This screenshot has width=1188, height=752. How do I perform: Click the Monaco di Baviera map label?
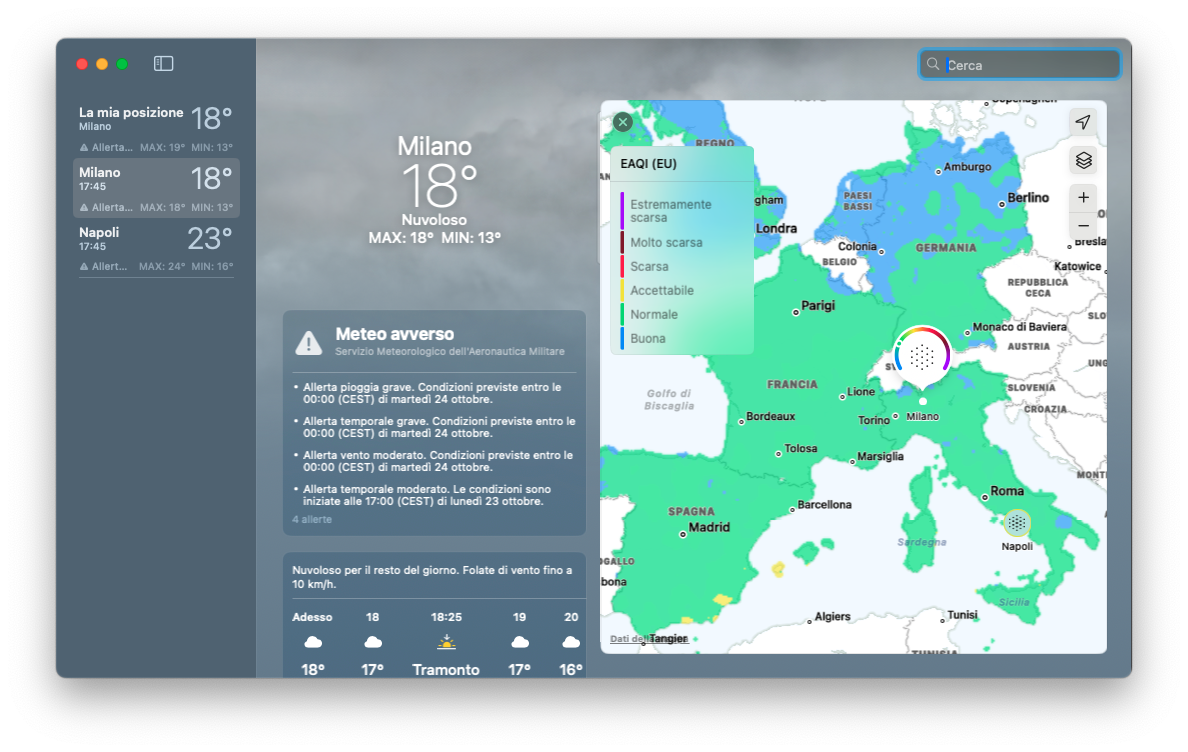[1019, 326]
